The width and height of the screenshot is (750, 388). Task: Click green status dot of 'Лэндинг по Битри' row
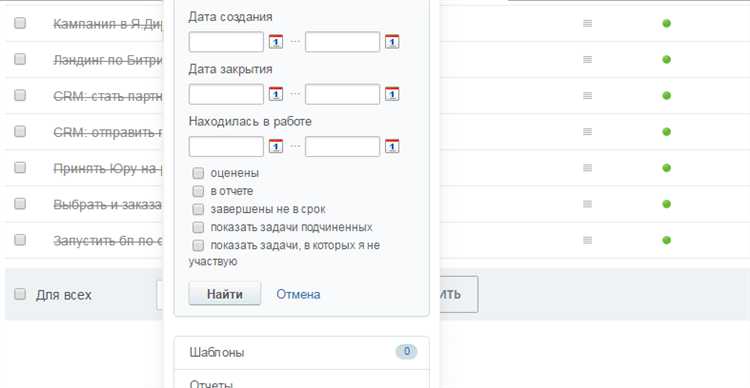[666, 59]
